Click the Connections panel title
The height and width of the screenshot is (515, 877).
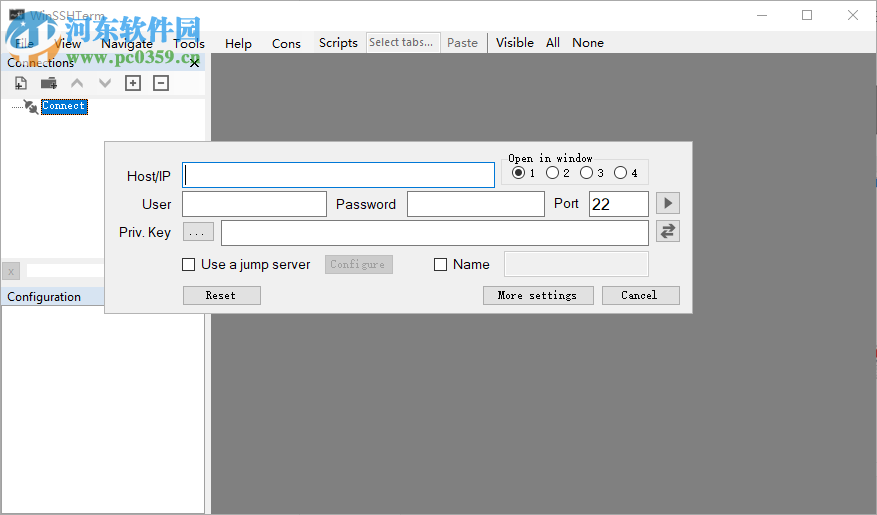click(x=40, y=63)
